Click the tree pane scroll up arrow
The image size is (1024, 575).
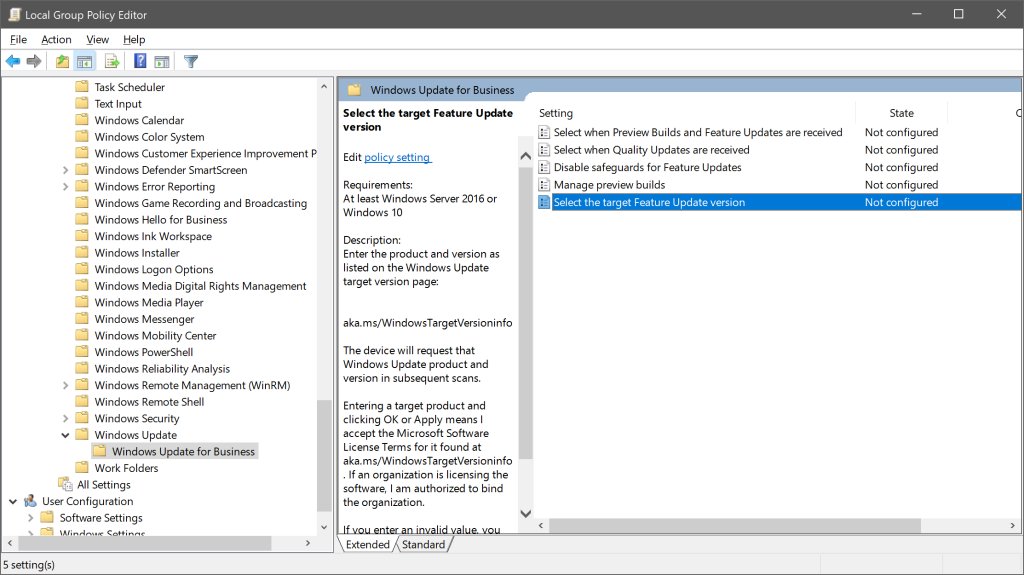coord(324,86)
